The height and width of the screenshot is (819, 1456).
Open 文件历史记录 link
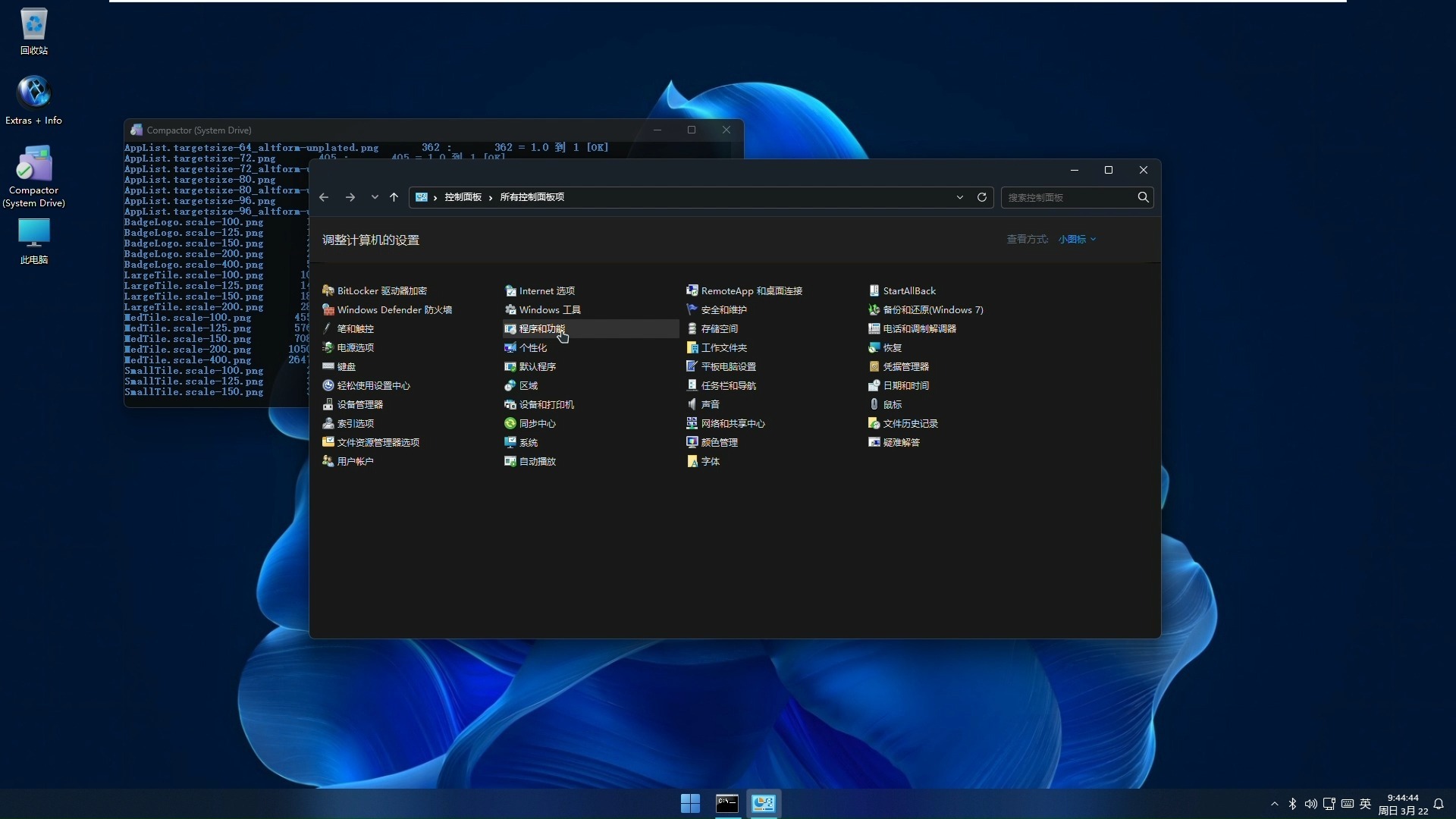click(x=911, y=424)
